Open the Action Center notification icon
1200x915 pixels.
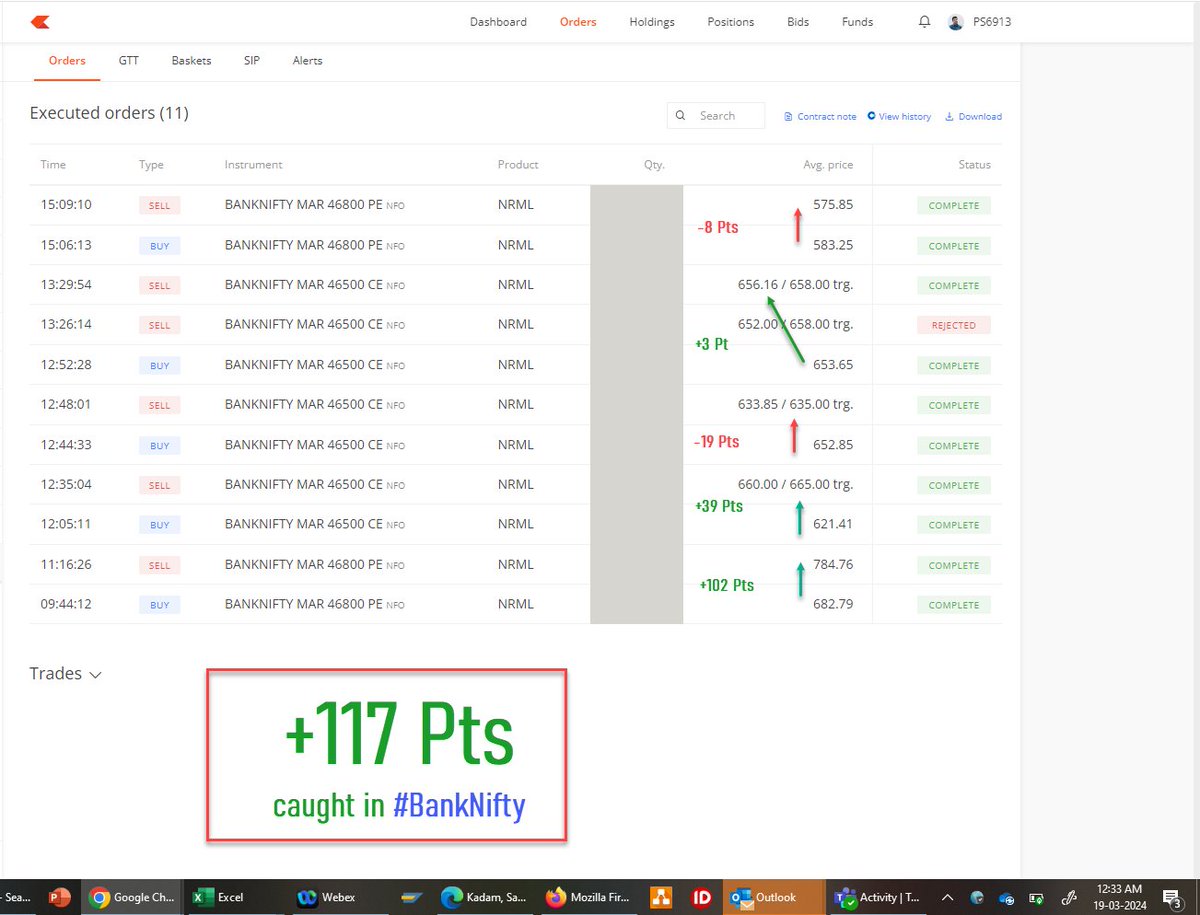(x=1171, y=897)
